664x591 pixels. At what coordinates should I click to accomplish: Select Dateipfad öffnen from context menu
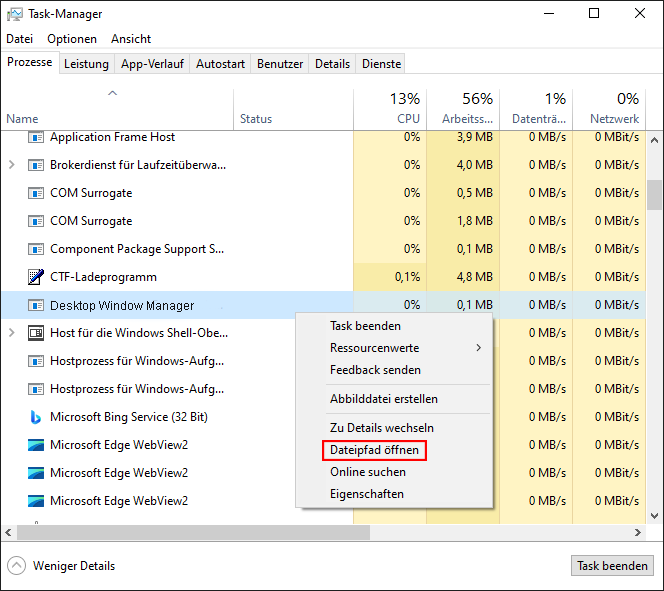pos(374,451)
